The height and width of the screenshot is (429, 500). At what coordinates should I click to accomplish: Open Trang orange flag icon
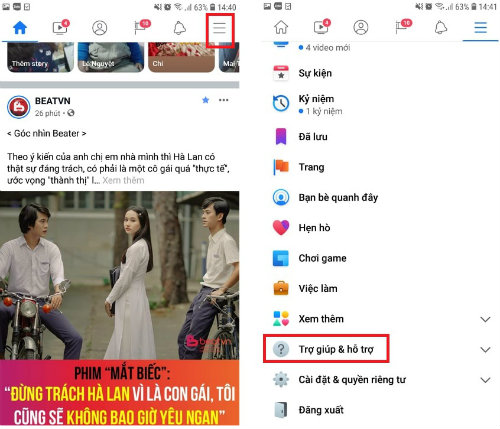[x=281, y=167]
